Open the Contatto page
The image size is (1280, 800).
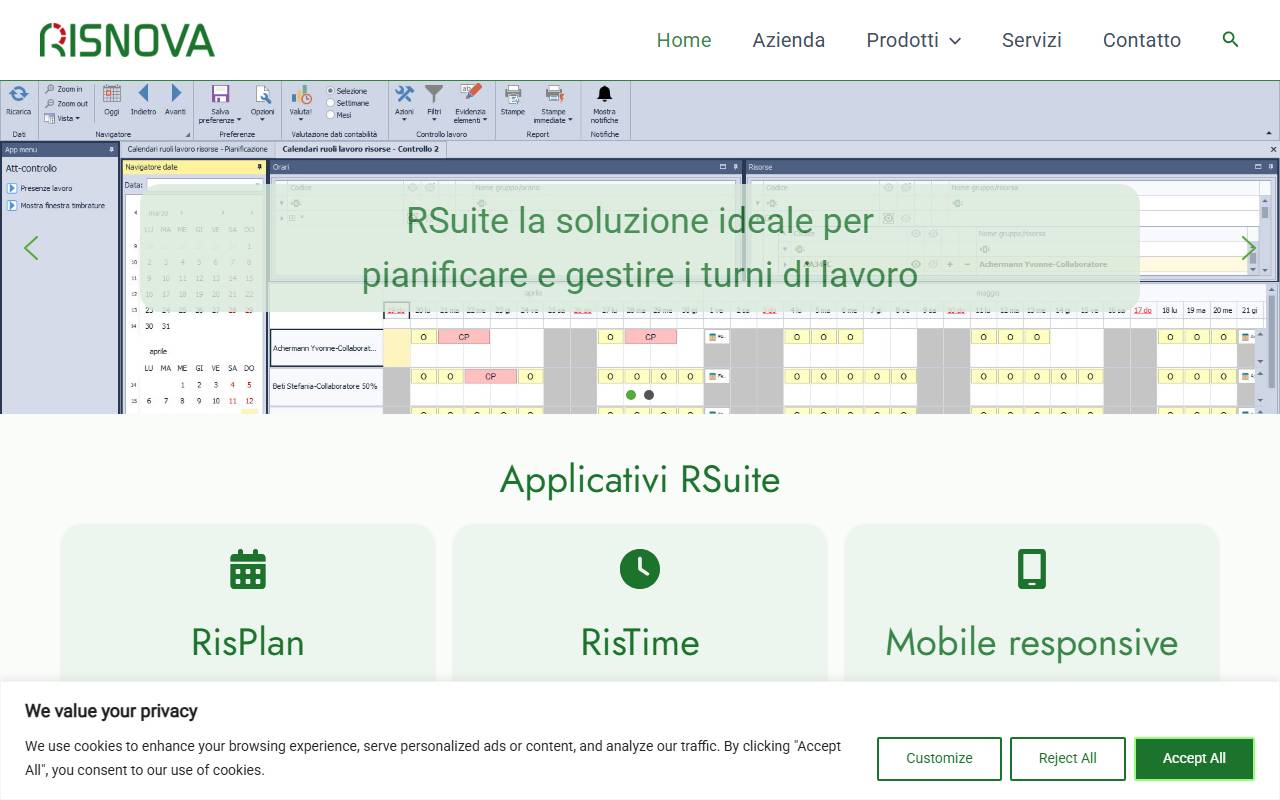point(1142,40)
